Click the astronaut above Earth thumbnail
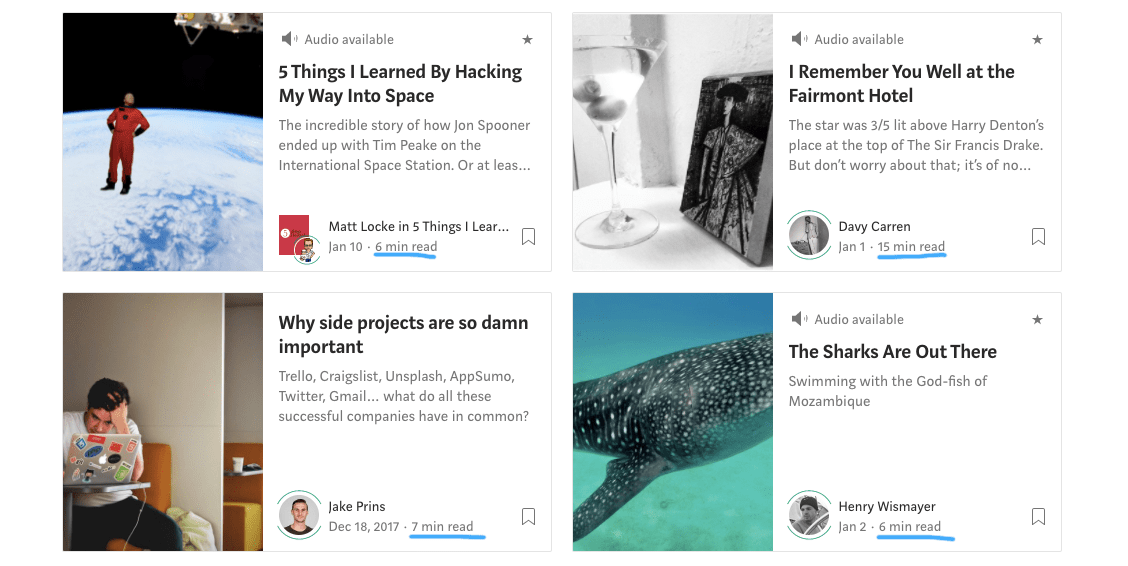Viewport: 1128px width, 566px height. pos(163,142)
